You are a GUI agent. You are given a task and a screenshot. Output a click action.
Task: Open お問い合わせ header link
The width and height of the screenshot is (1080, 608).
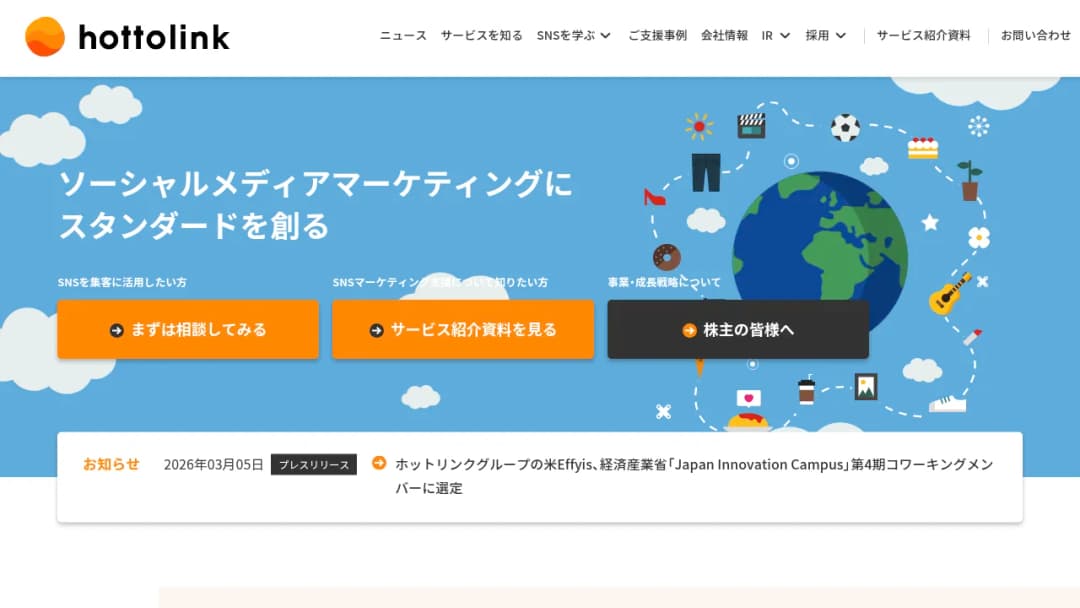pyautogui.click(x=1035, y=35)
